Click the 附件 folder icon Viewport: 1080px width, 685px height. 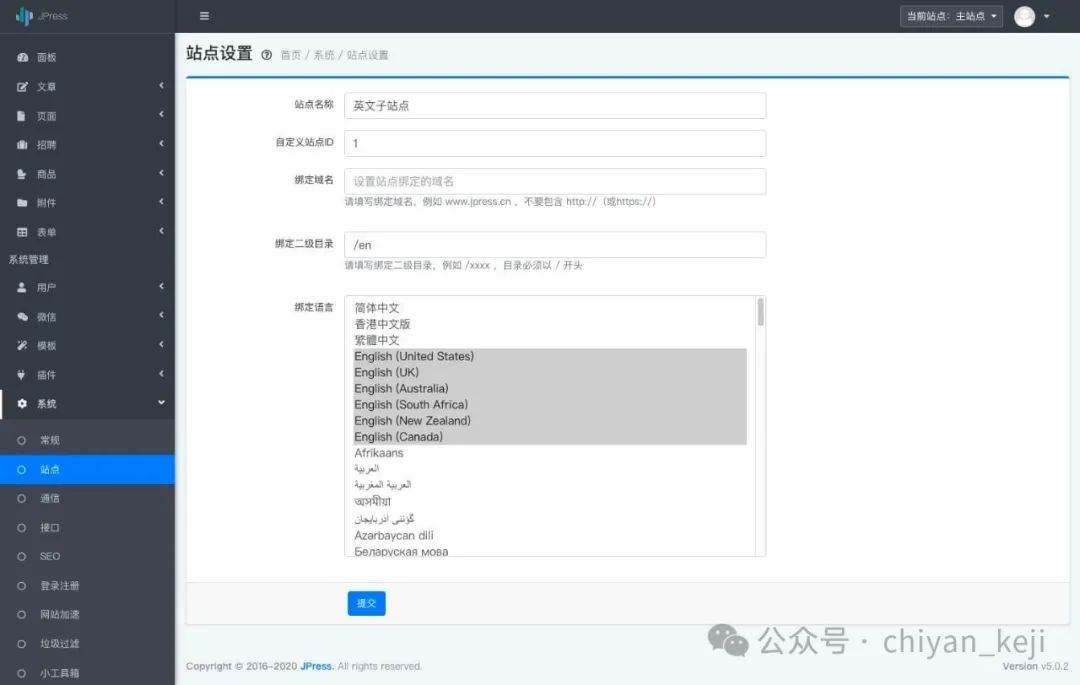coord(22,203)
